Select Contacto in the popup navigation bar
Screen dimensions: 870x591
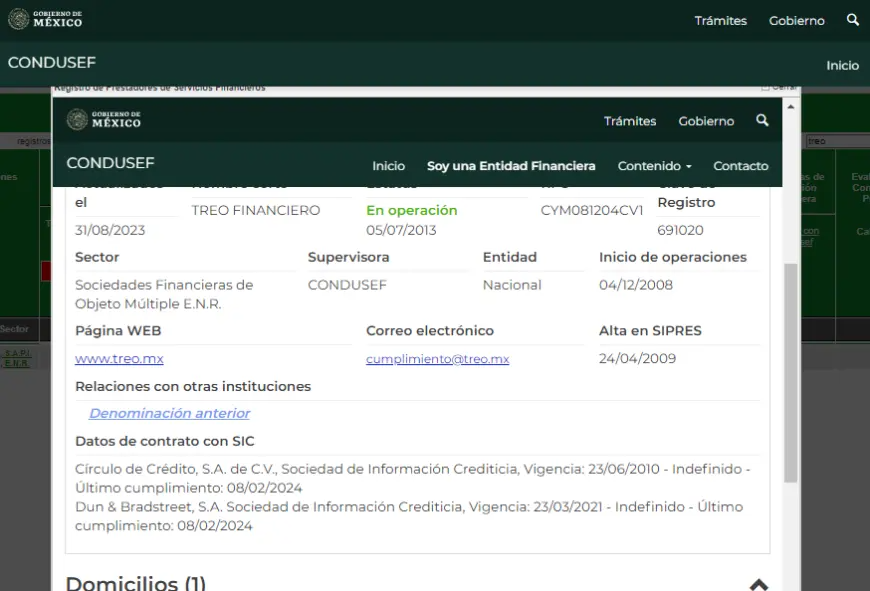tap(740, 166)
